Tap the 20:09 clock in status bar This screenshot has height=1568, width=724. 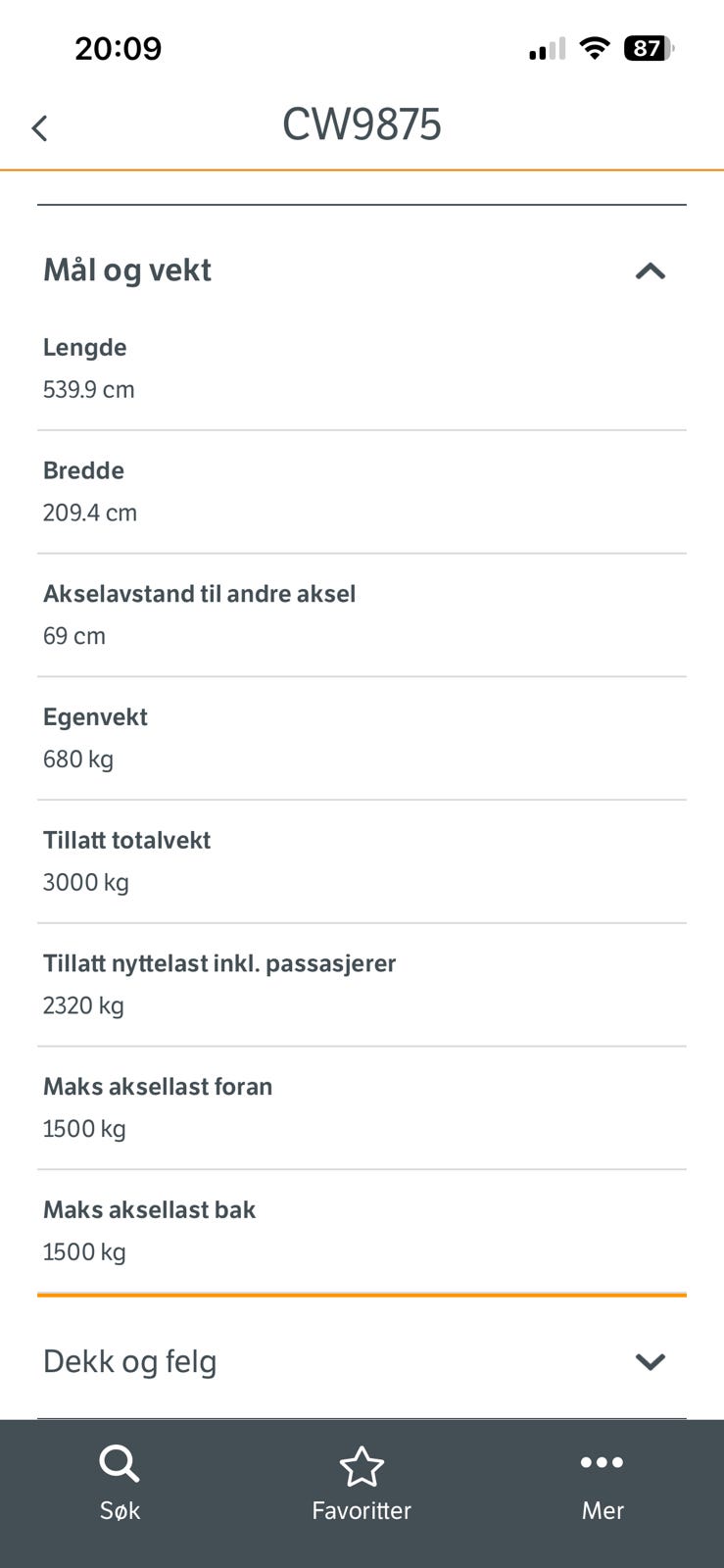click(x=118, y=48)
